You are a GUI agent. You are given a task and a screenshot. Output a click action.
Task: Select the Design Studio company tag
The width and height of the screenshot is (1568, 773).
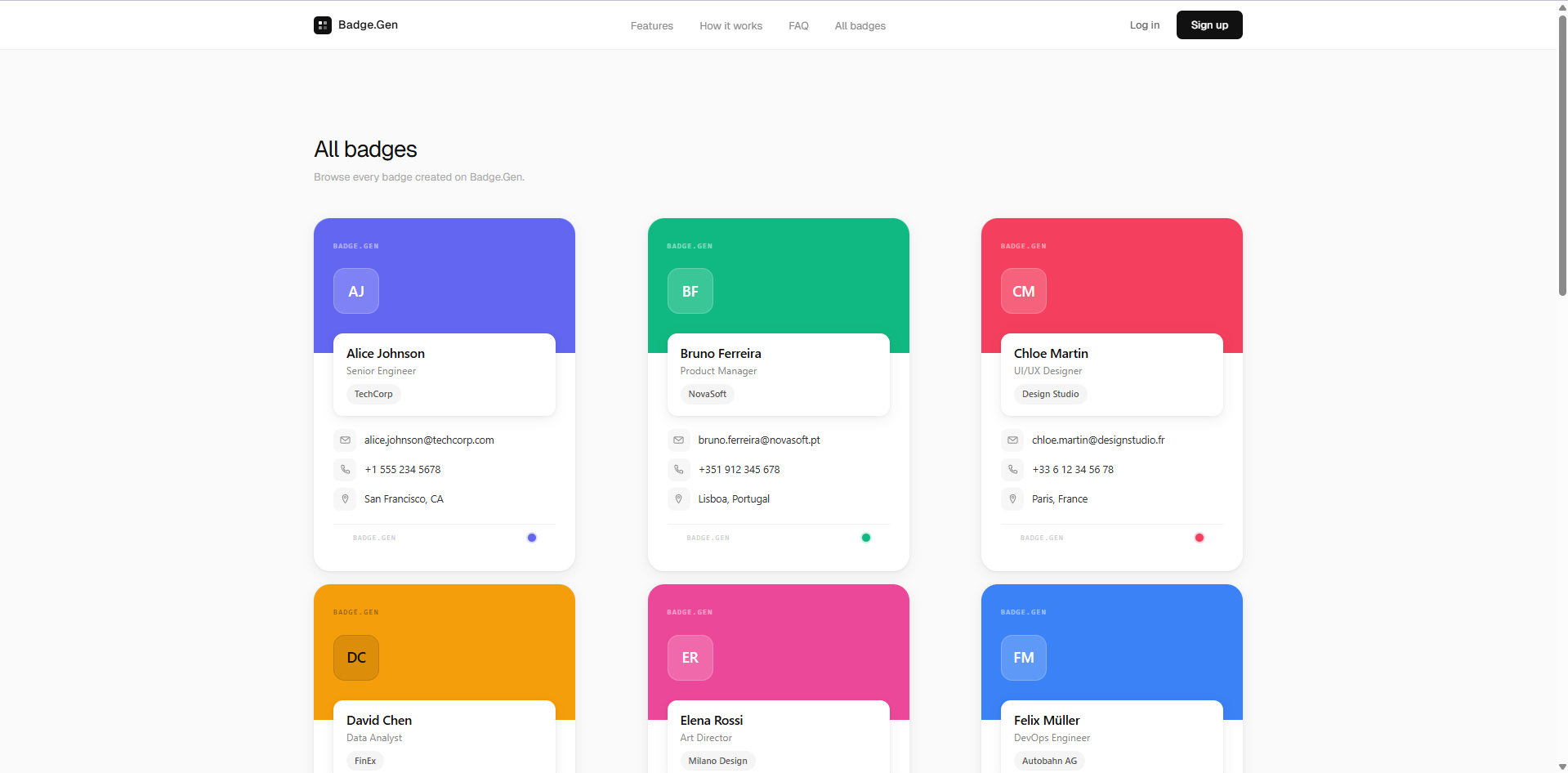1051,395
